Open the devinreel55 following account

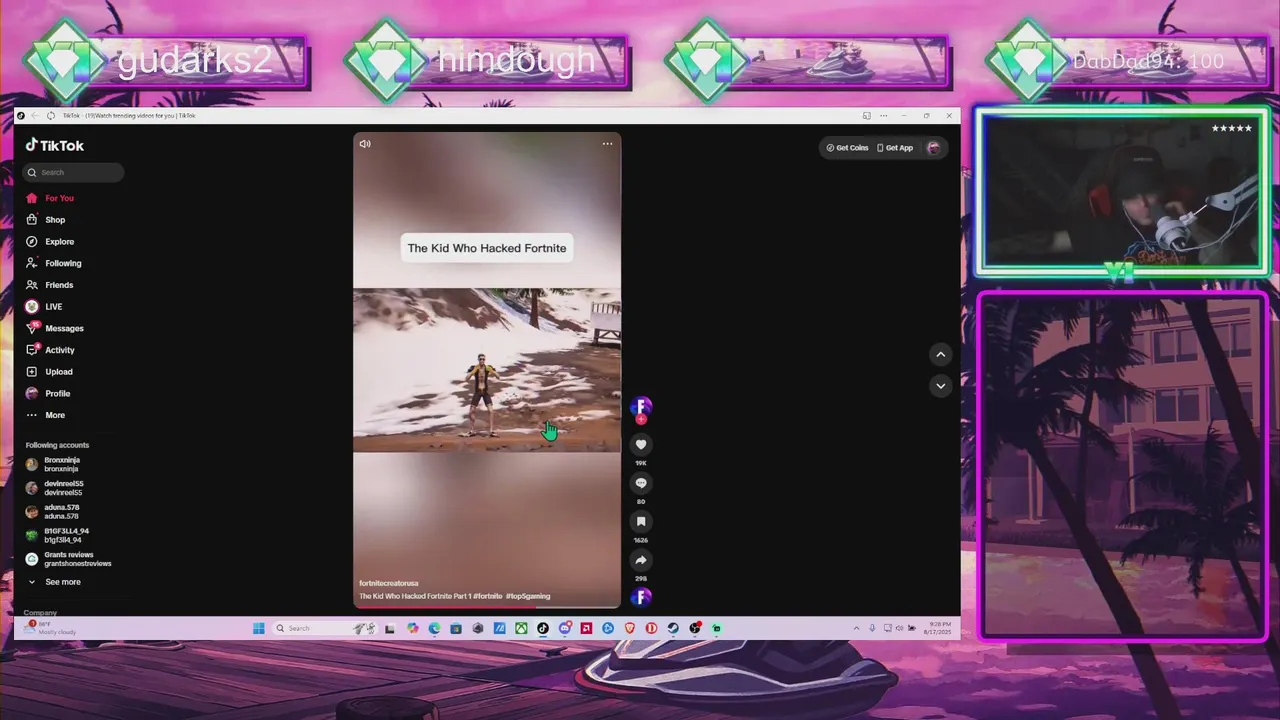click(55, 488)
